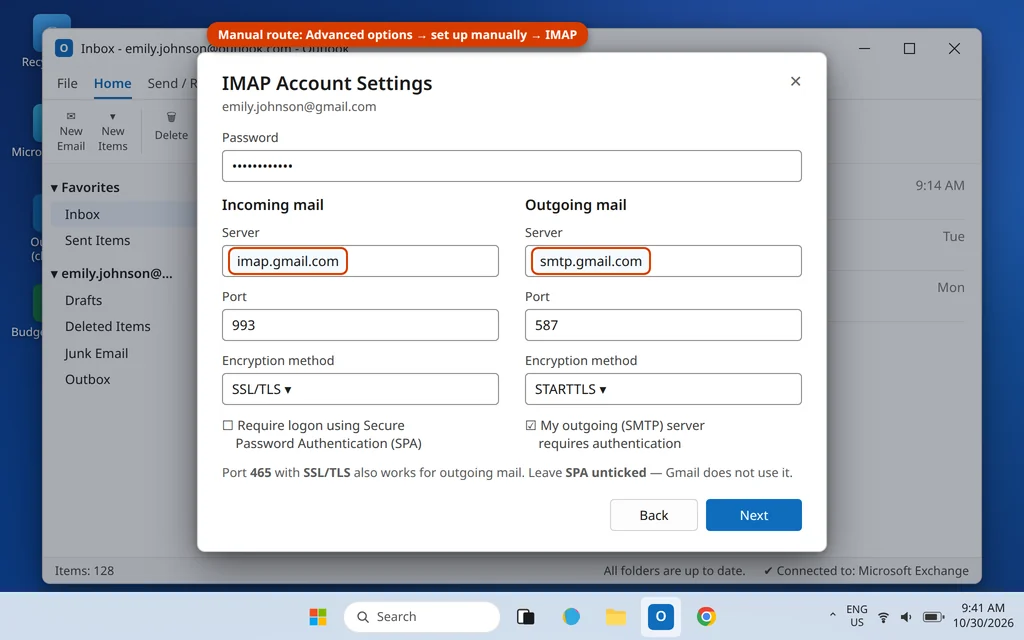Click the incoming port 993 field
Screen dimensions: 1024x640
click(x=360, y=325)
